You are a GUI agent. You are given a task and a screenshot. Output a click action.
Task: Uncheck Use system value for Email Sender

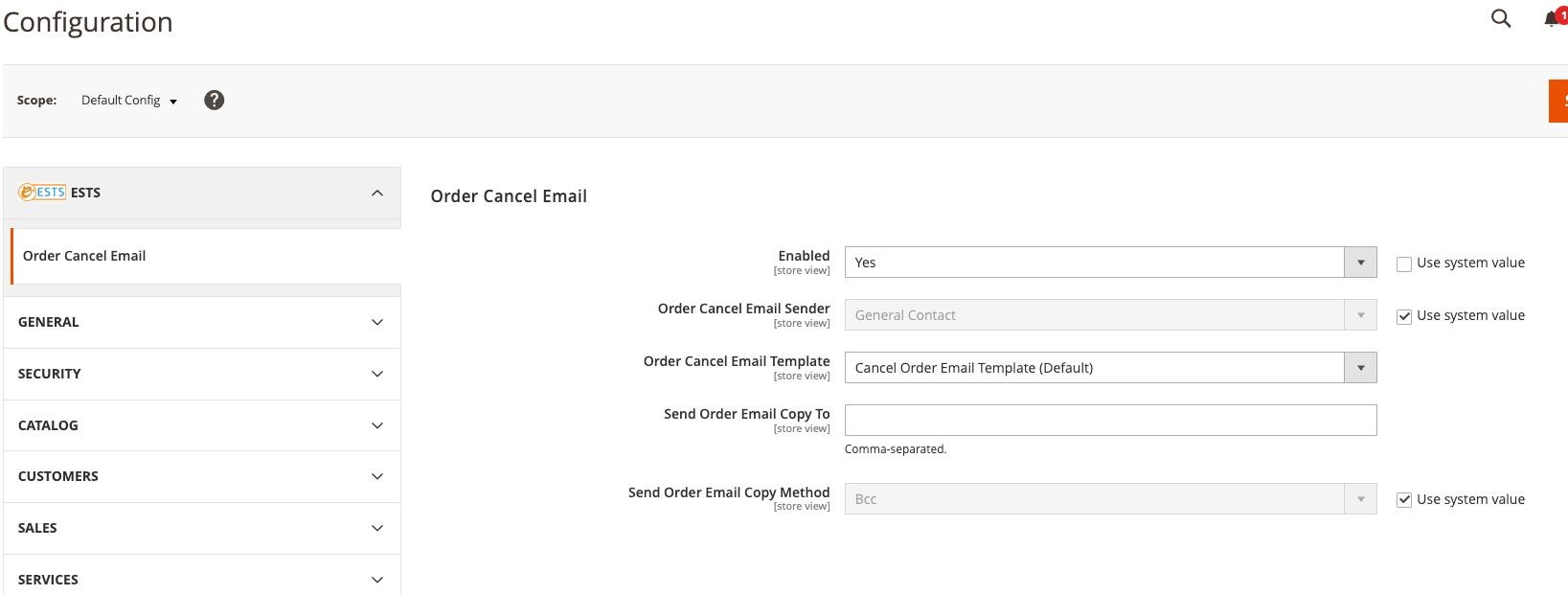pyautogui.click(x=1404, y=316)
